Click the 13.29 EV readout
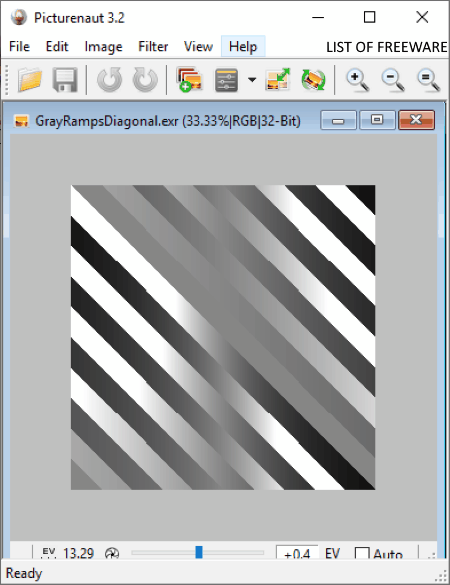Screen dimensions: 450x585 click(78, 553)
